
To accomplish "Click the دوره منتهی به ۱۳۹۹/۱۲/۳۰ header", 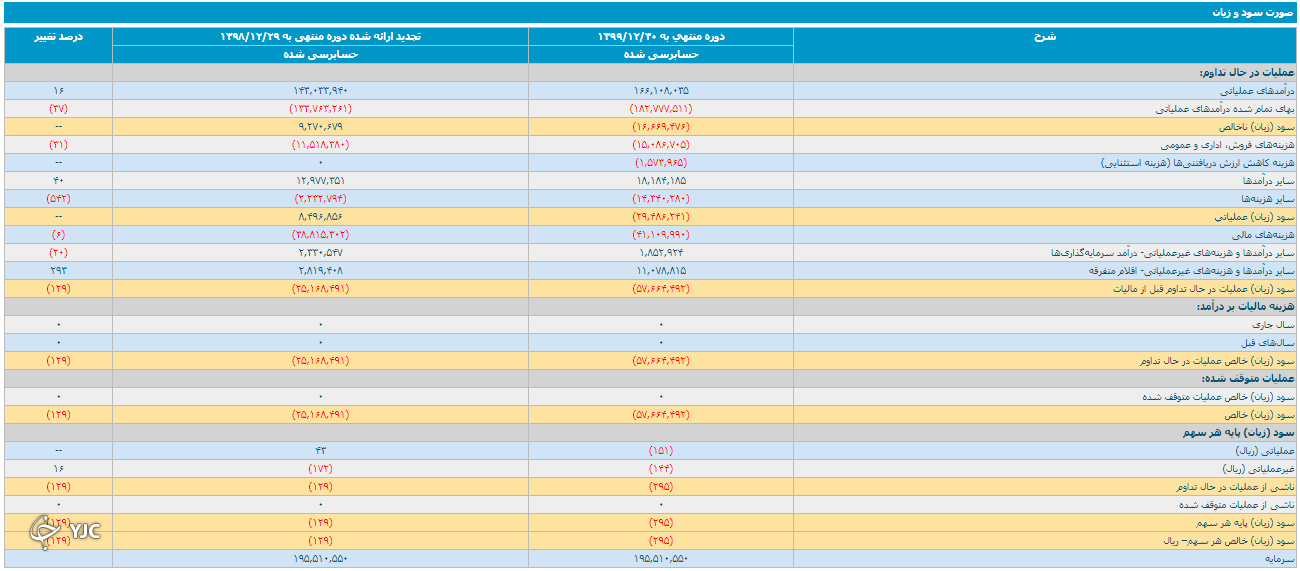I will point(661,36).
